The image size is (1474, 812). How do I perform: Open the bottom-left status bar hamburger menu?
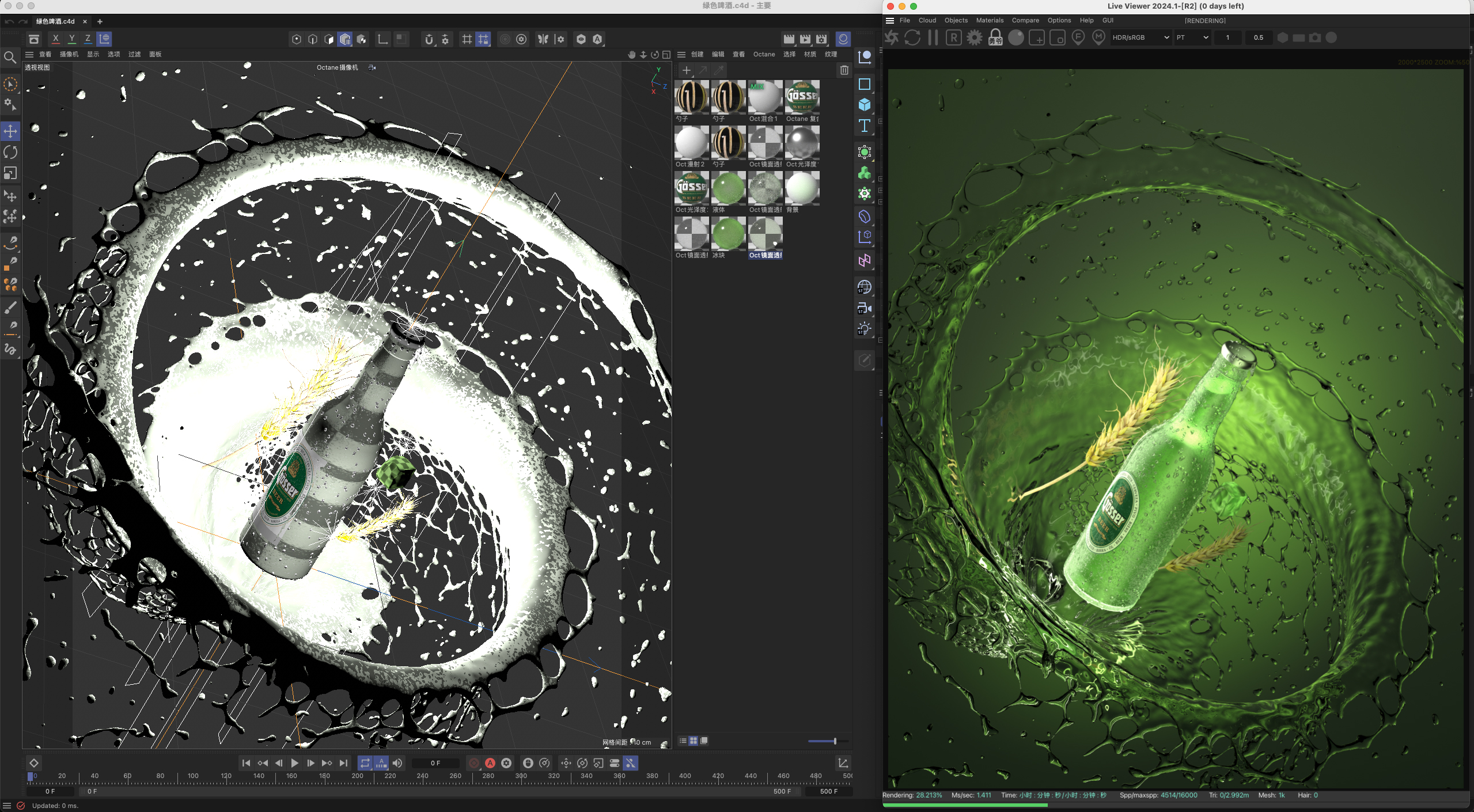tap(7, 806)
